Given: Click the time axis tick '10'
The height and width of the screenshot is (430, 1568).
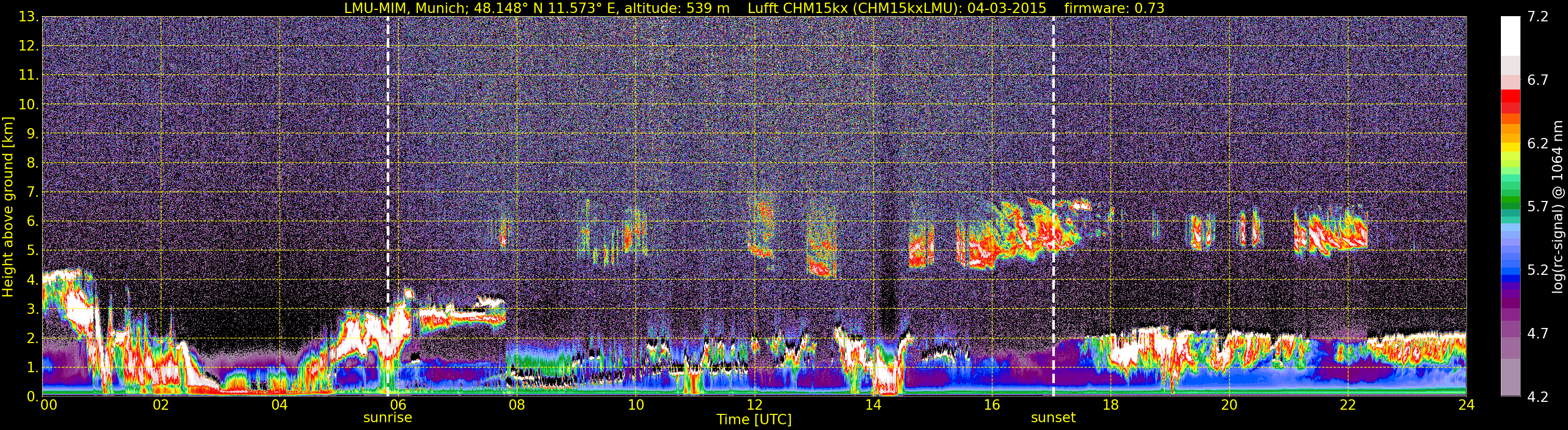Looking at the screenshot, I should pyautogui.click(x=635, y=406).
